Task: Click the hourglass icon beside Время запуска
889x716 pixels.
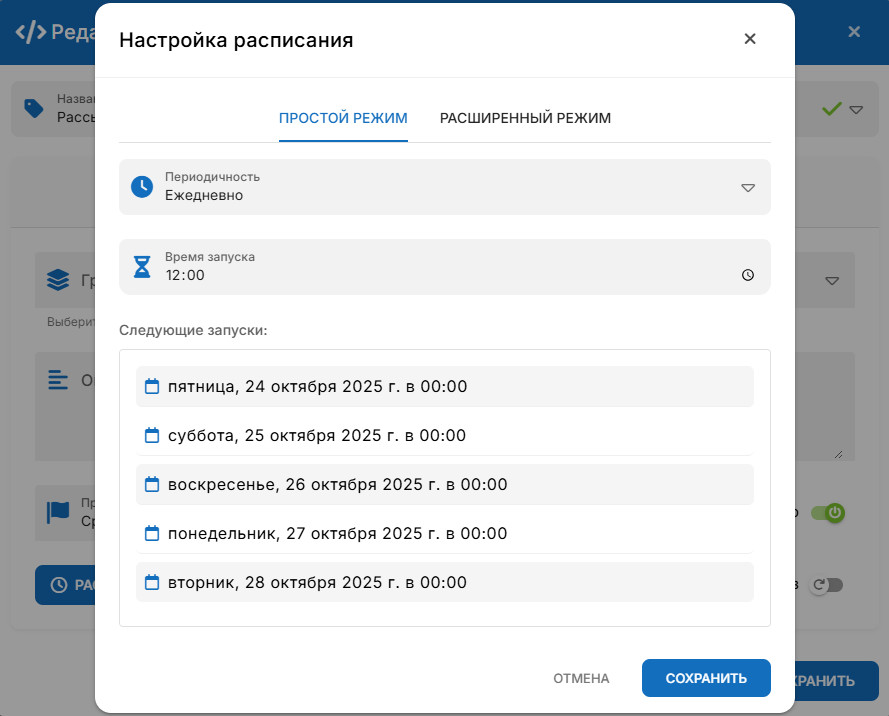Action: [142, 267]
